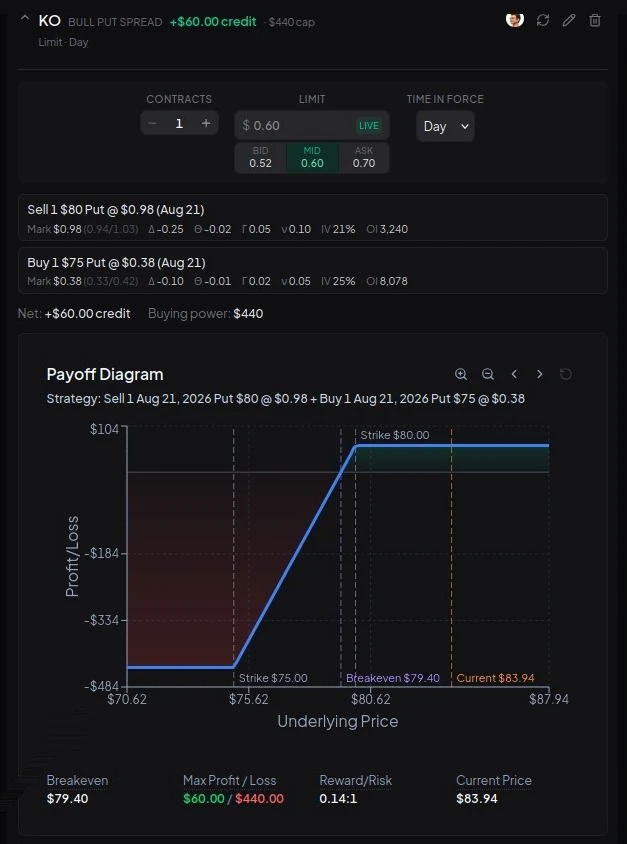Refresh the KO order quotes
Image resolution: width=627 pixels, height=844 pixels.
tap(543, 20)
